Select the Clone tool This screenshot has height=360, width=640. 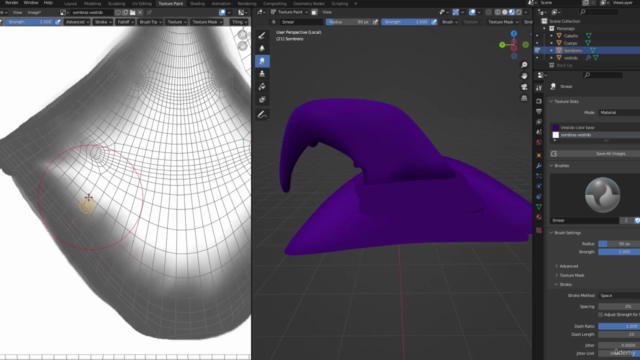pyautogui.click(x=262, y=74)
